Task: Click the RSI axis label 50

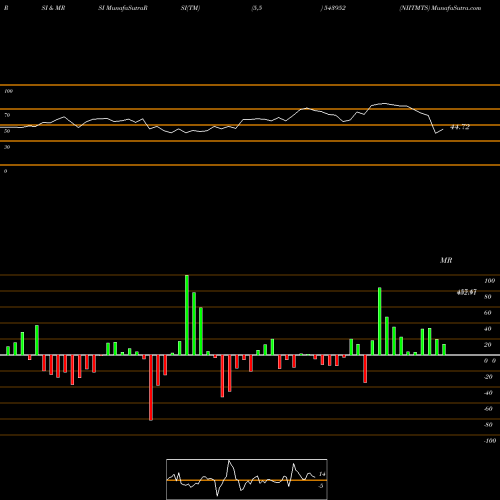Action: click(x=7, y=131)
